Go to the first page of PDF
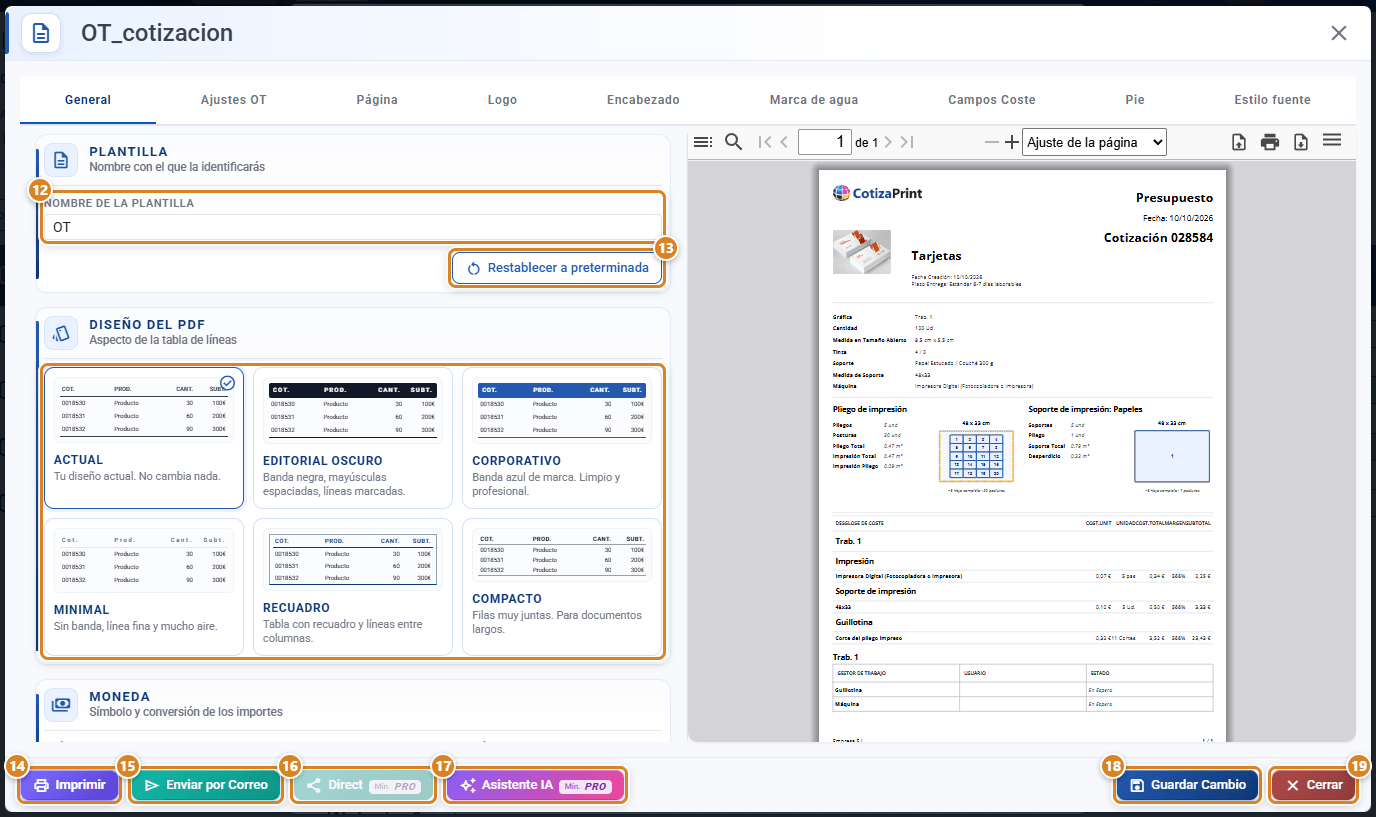The image size is (1376, 817). pos(765,142)
